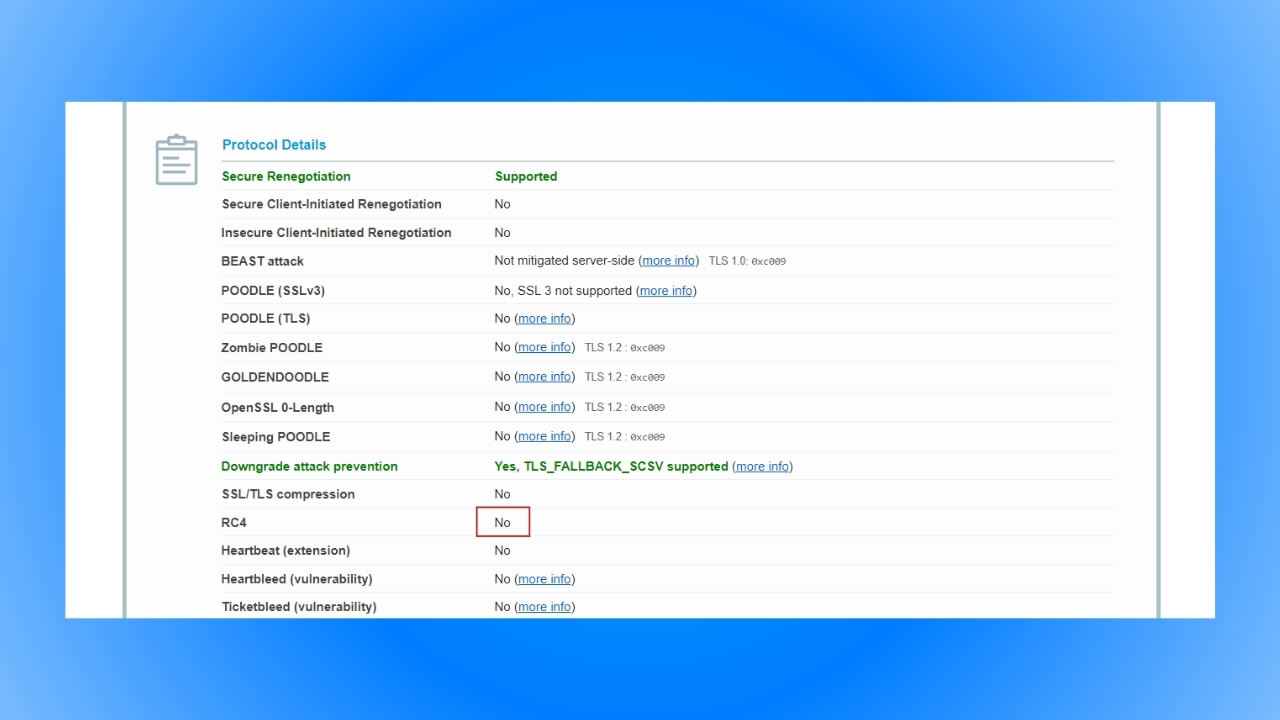Click the Sleeping POODLE label
This screenshot has height=720, width=1280.
[x=276, y=437]
